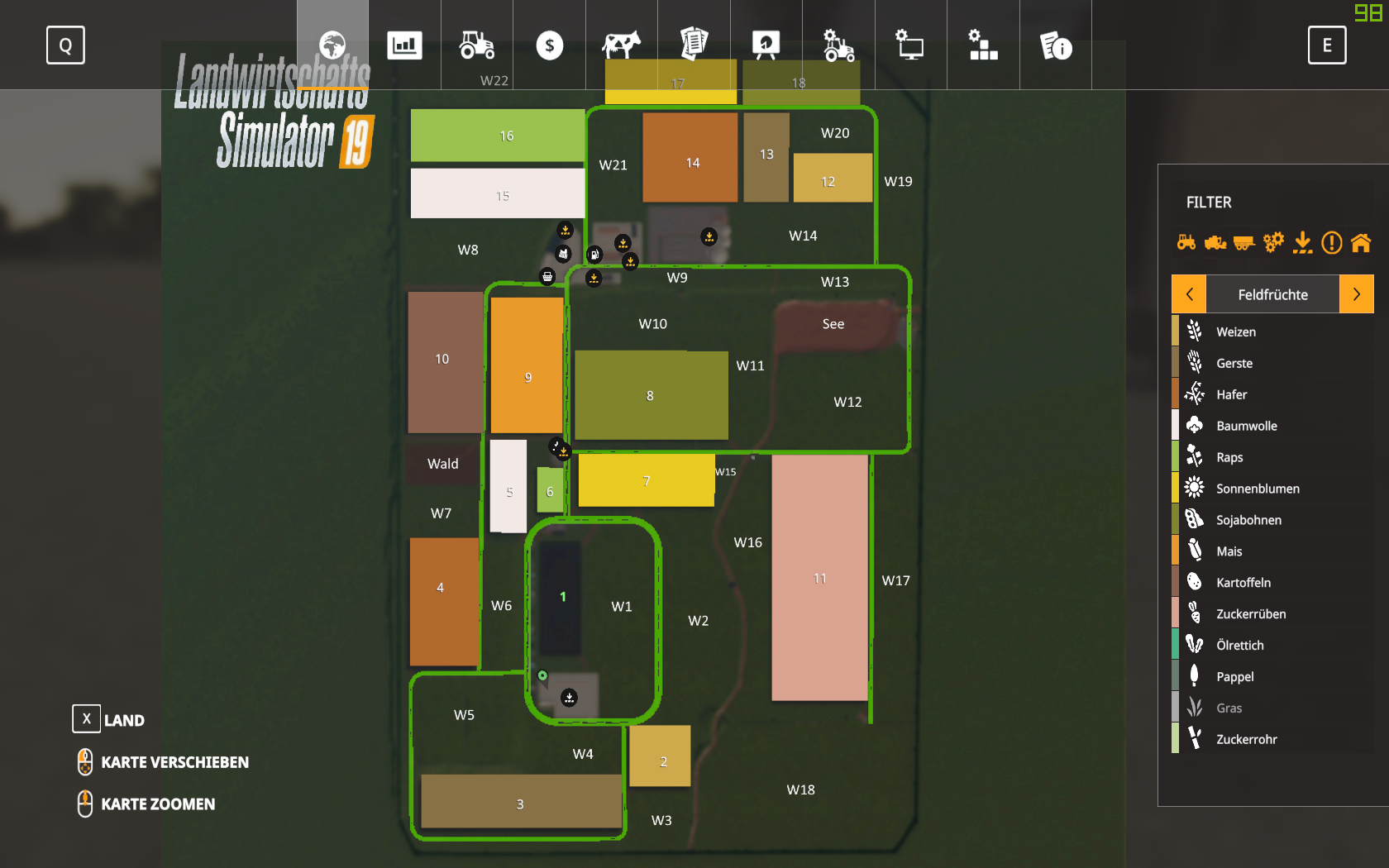This screenshot has height=868, width=1389.
Task: Click the animal dealer map icon
Action: 563,253
